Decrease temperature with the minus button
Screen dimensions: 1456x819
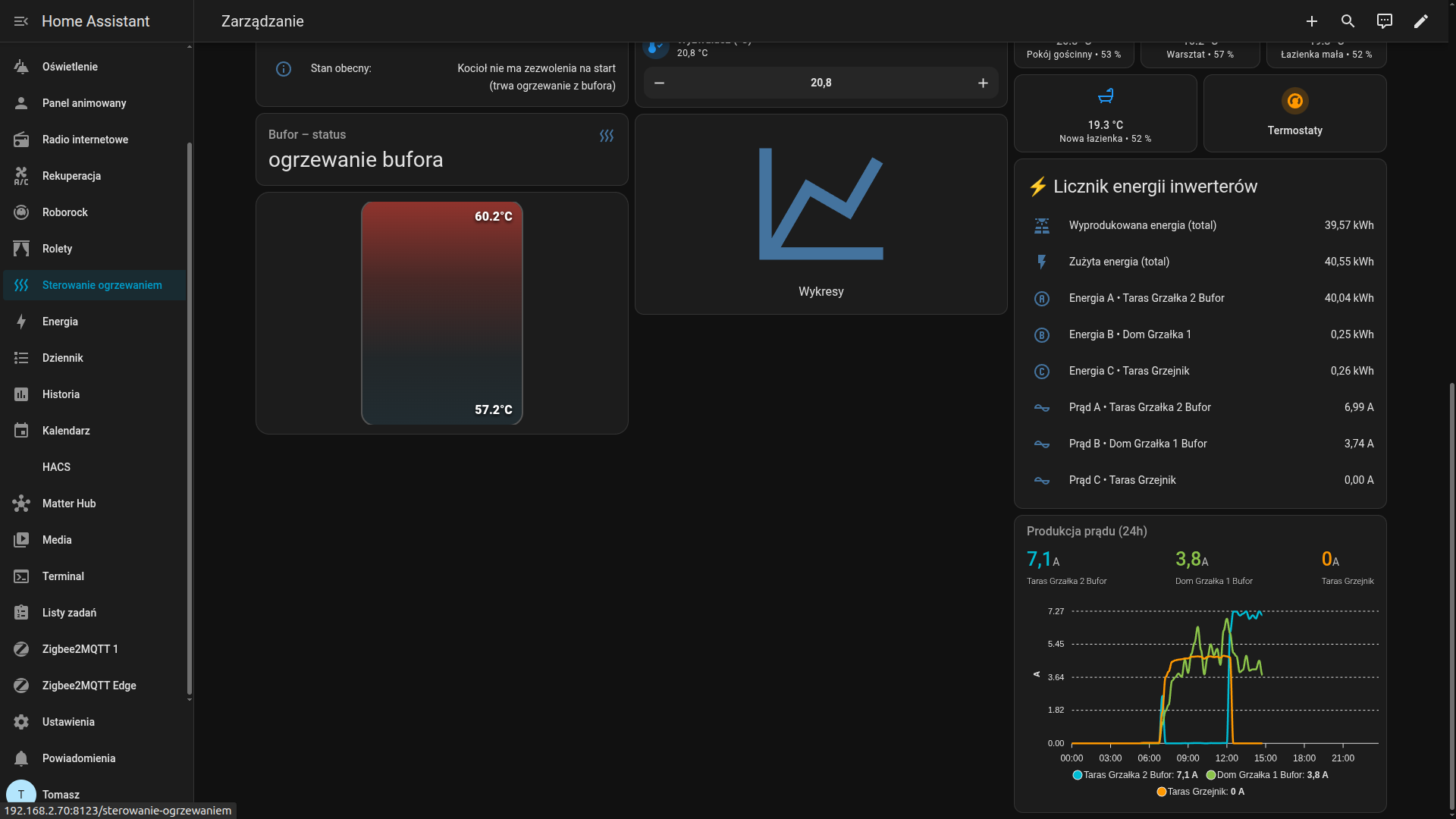[660, 83]
